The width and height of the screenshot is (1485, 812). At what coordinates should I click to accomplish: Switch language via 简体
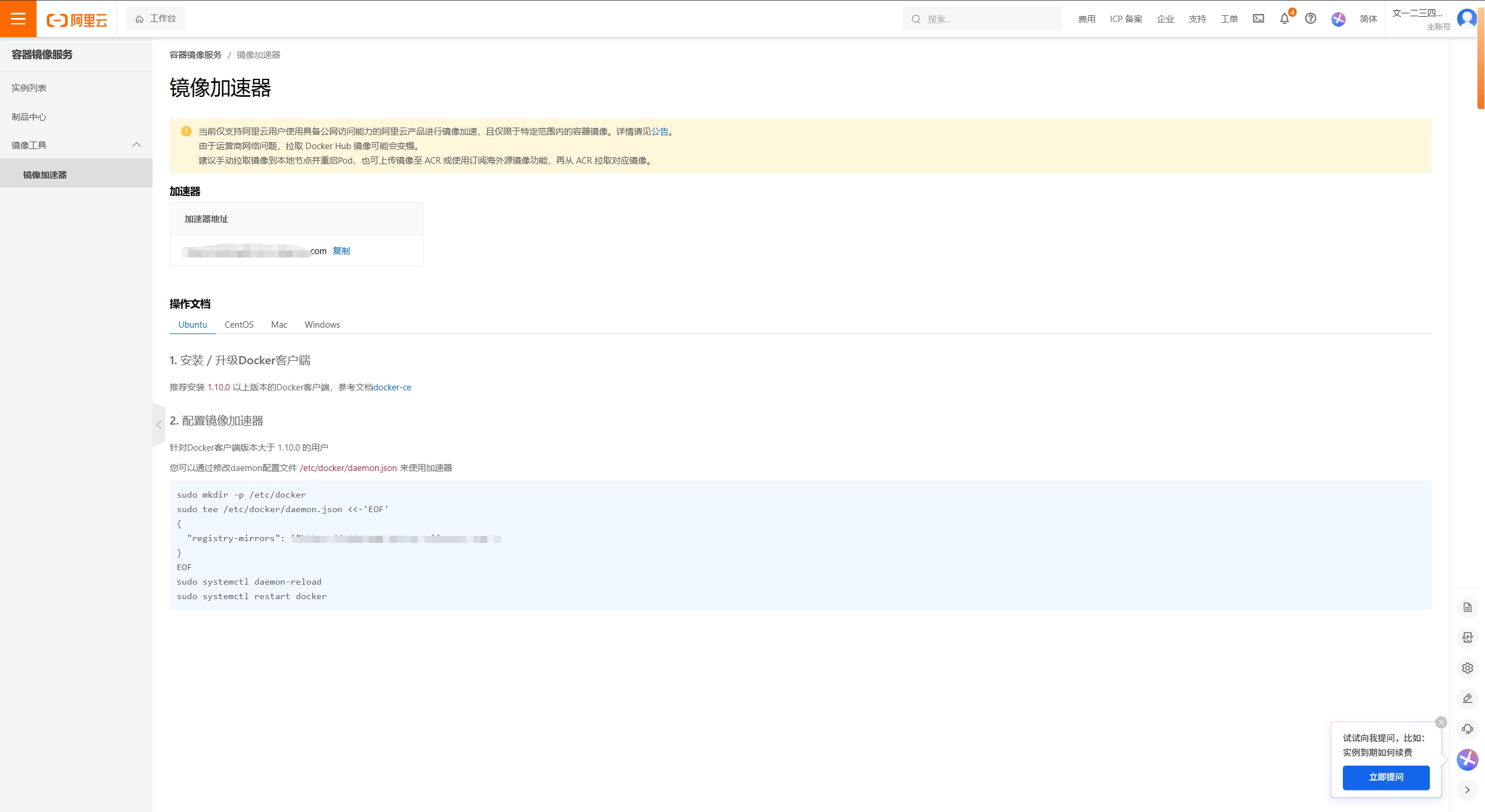tap(1368, 19)
